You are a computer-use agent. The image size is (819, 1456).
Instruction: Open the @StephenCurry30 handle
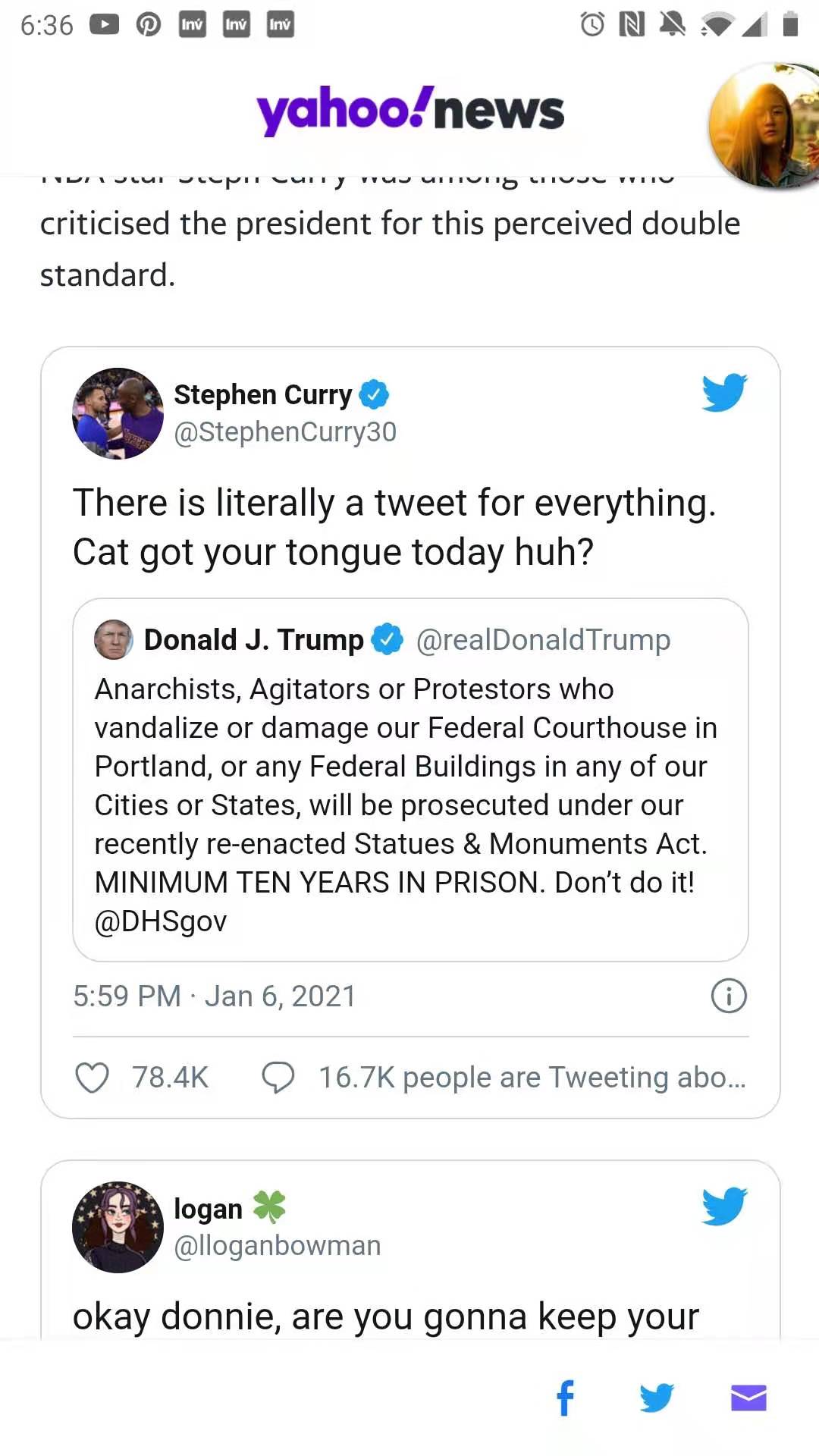(285, 431)
